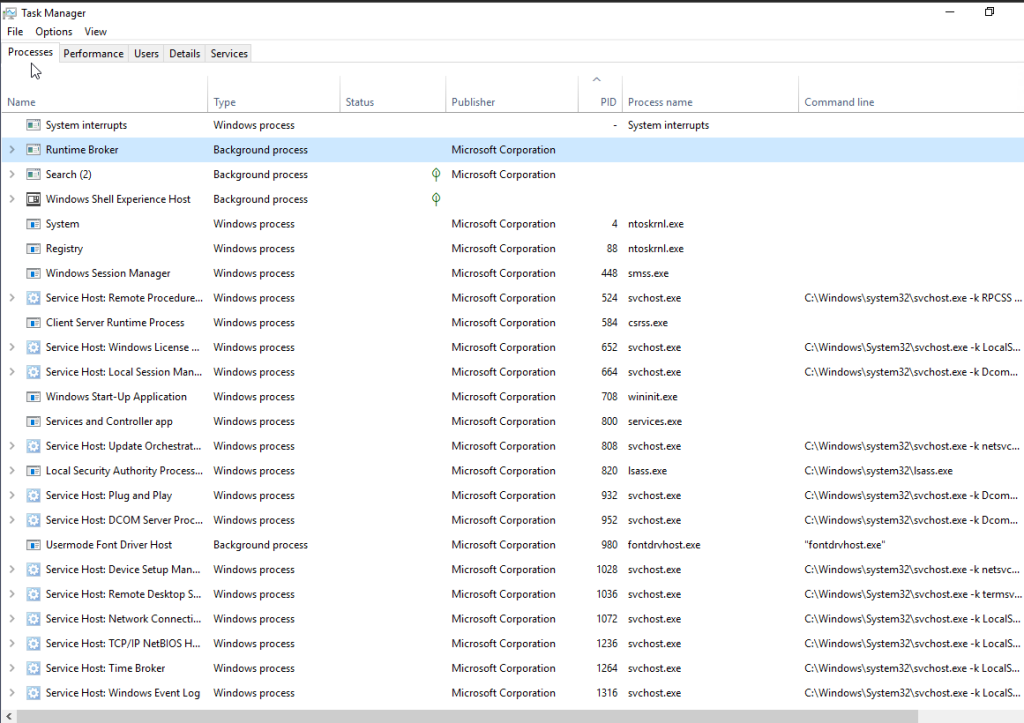Open the Options menu
The width and height of the screenshot is (1024, 723).
click(54, 32)
